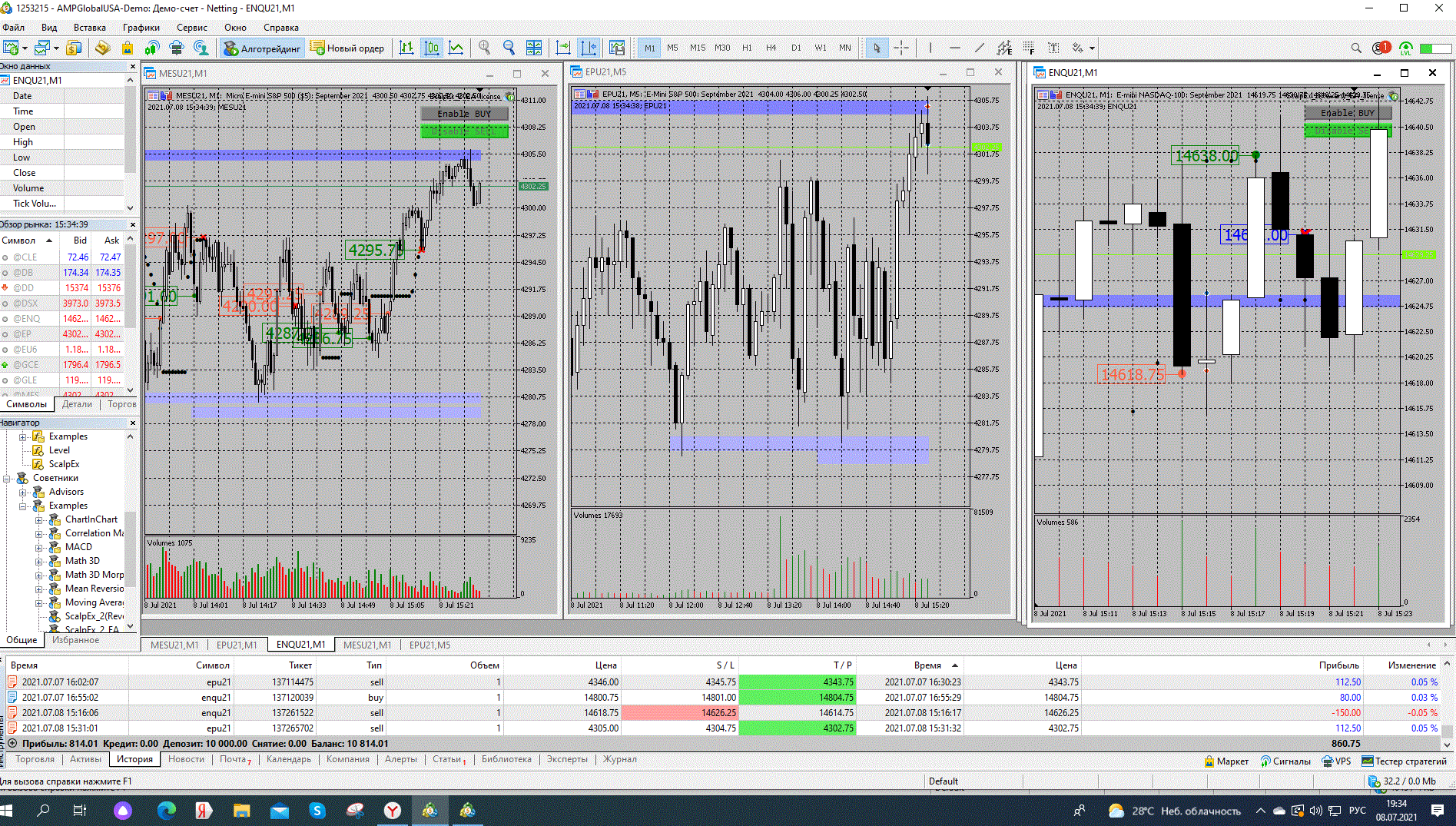
Task: Open Yandex Browser from the taskbar
Action: tap(393, 810)
